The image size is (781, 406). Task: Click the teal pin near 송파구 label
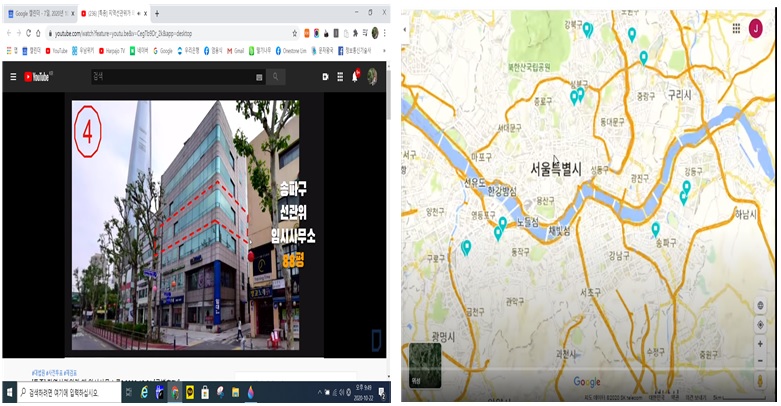tap(655, 230)
